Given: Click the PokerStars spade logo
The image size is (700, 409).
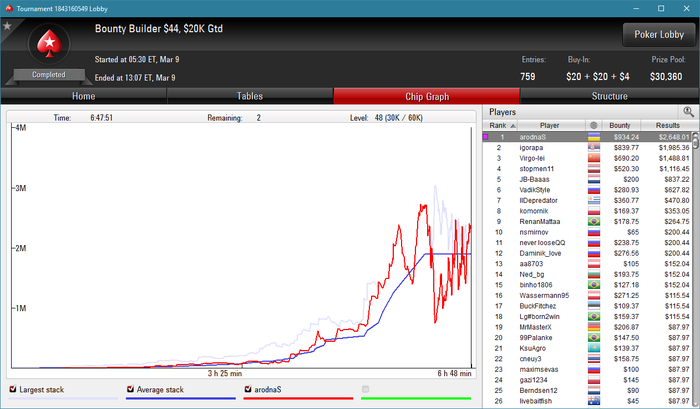Looking at the screenshot, I should (x=49, y=44).
